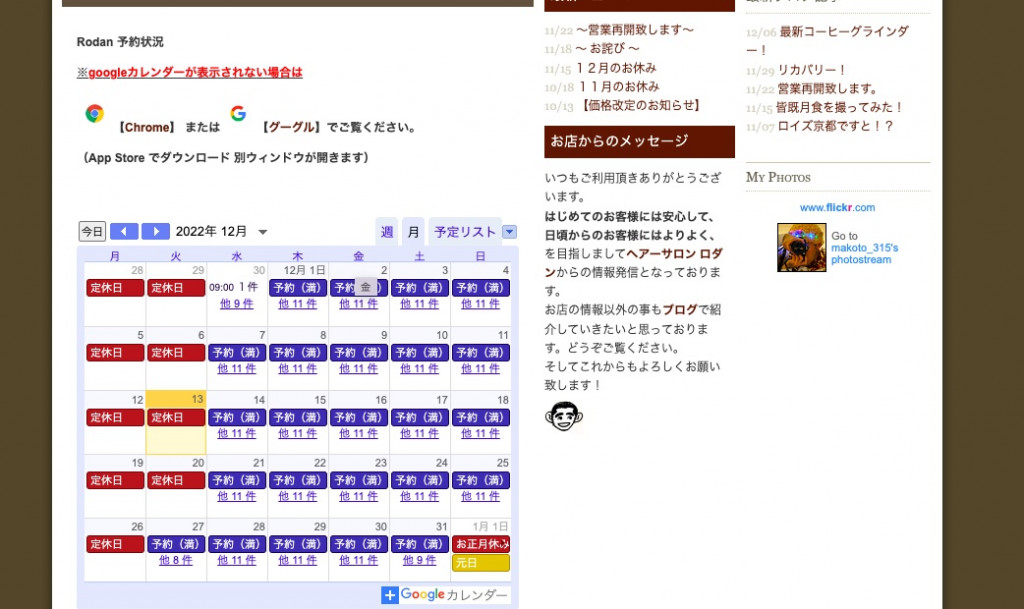Open the Flickr photo thumbnail

coord(801,247)
